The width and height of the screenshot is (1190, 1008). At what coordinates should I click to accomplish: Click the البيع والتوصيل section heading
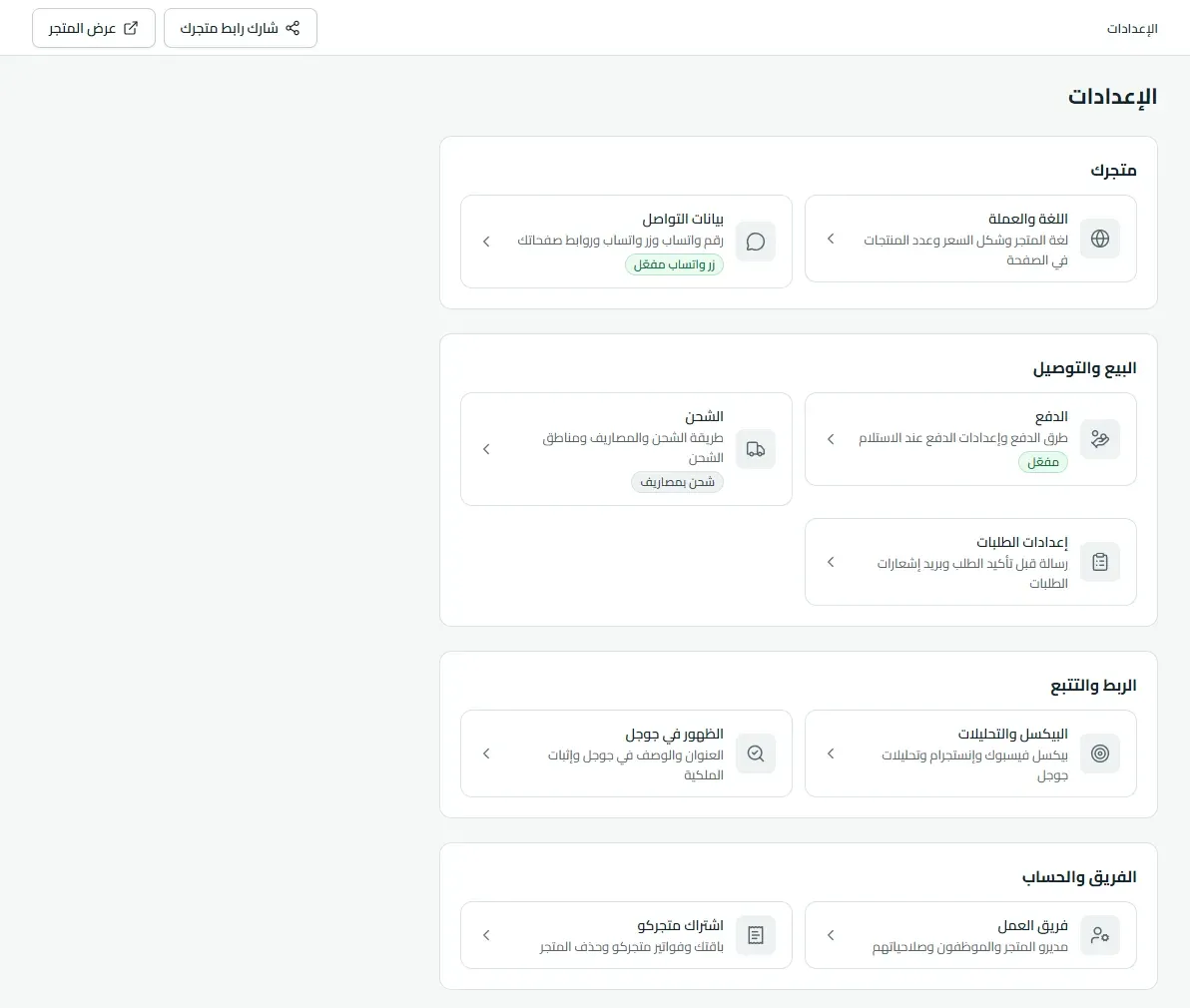tap(1084, 368)
